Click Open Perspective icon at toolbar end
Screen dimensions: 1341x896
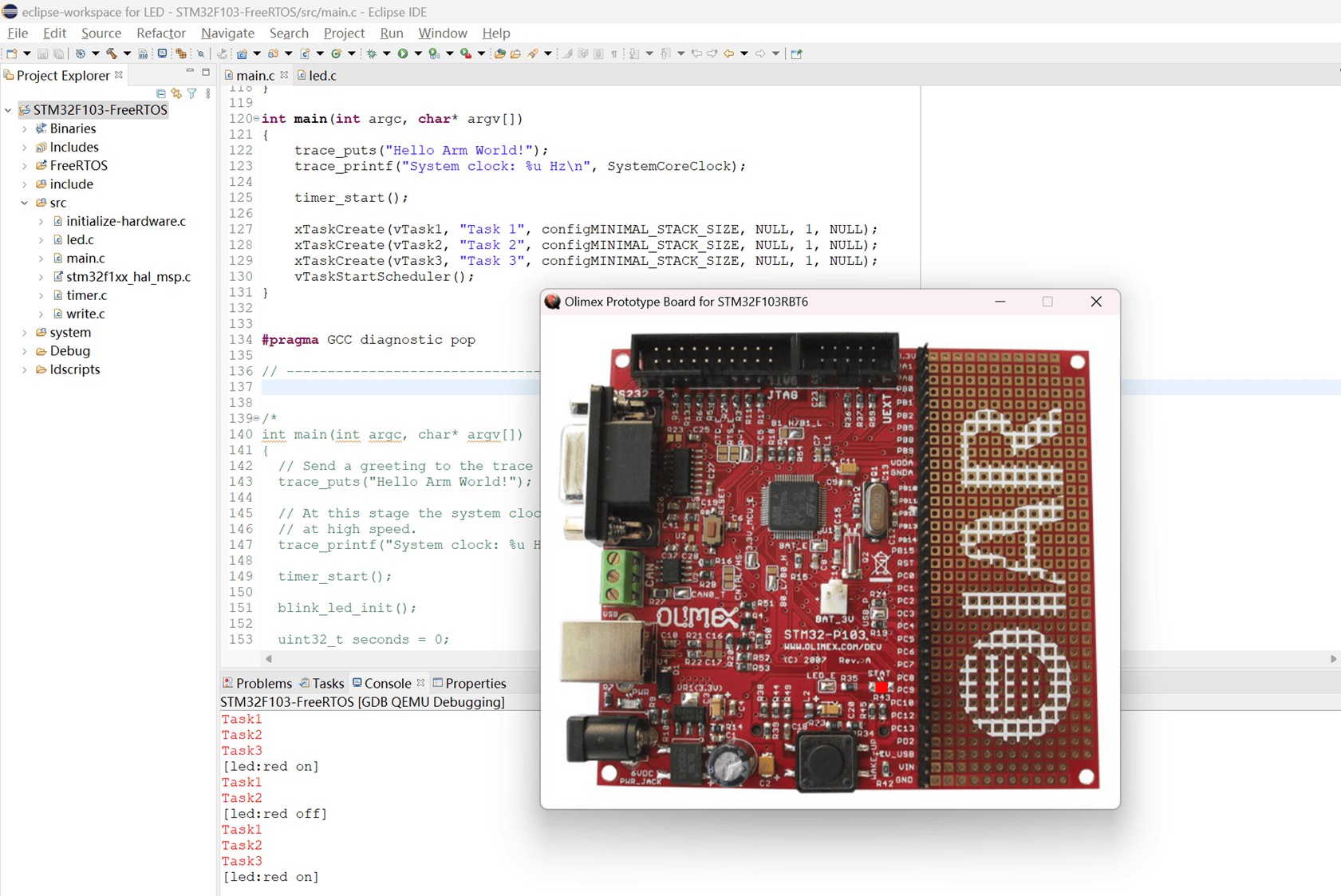click(796, 53)
